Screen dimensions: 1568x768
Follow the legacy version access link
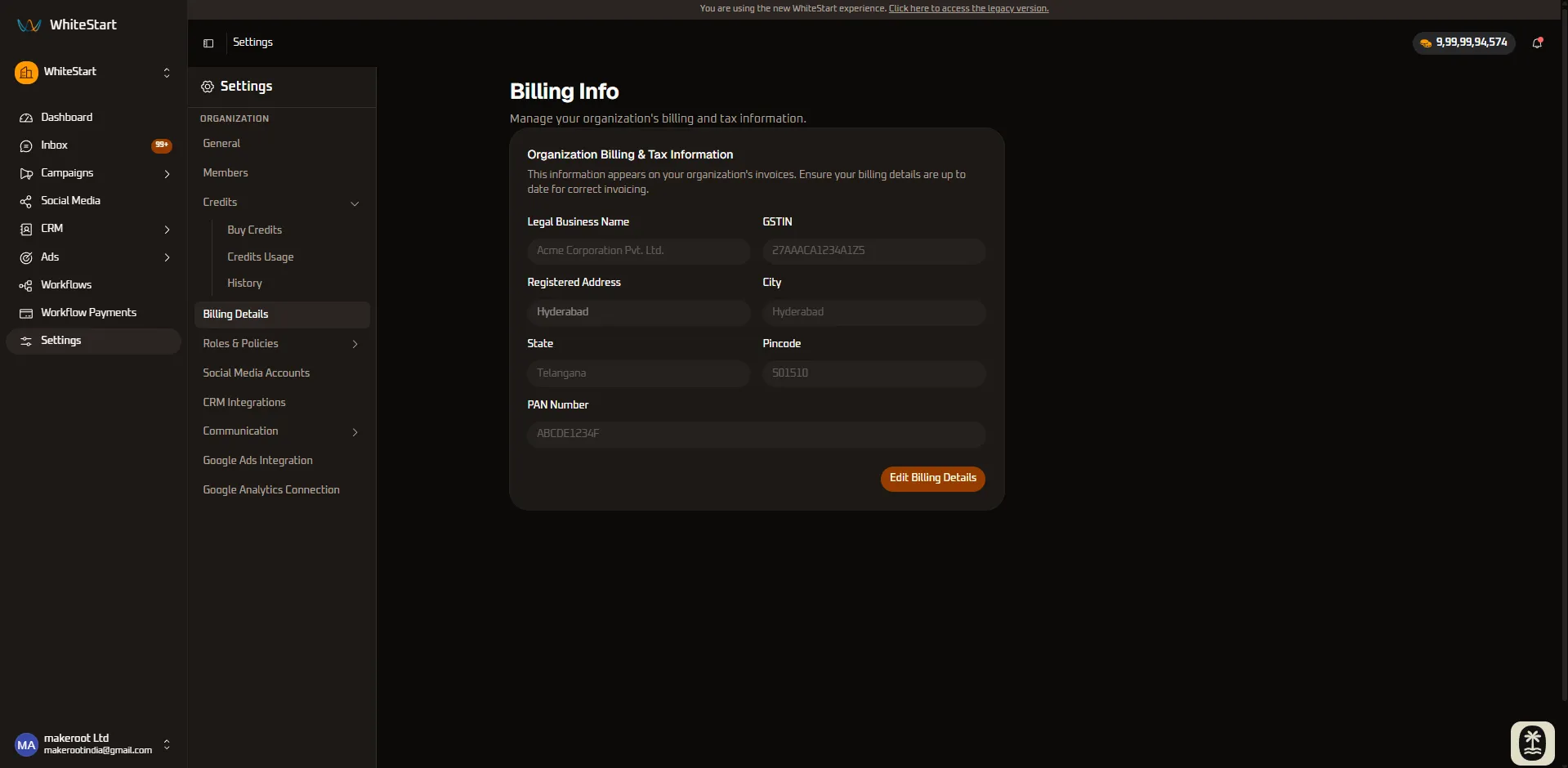click(968, 9)
